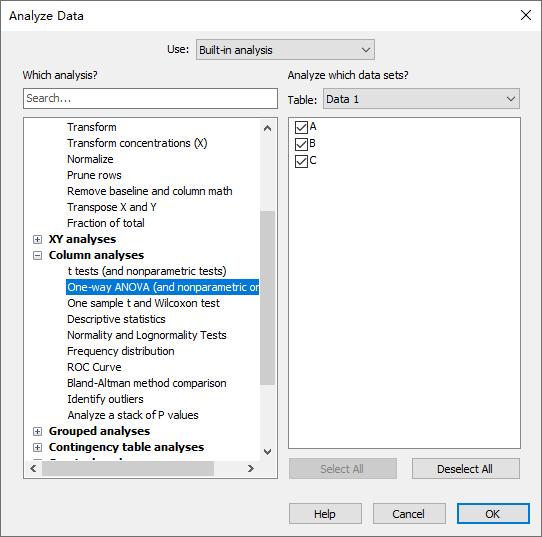Viewport: 542px width, 537px height.
Task: Select Transpose X and Y
Action: [112, 207]
